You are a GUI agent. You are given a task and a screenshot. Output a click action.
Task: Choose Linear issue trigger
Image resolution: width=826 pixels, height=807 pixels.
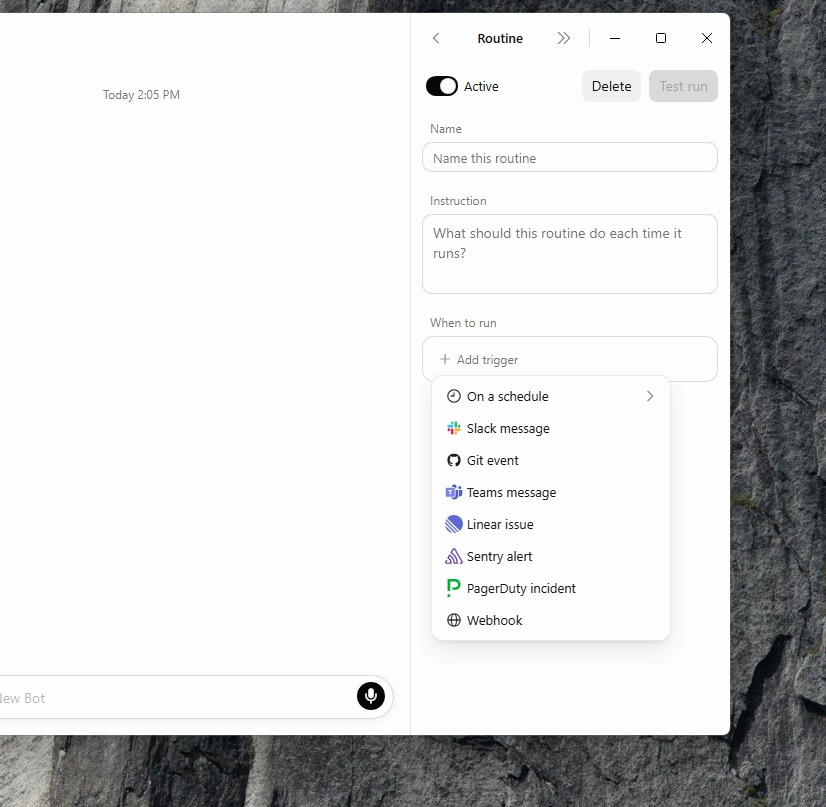[x=550, y=525]
